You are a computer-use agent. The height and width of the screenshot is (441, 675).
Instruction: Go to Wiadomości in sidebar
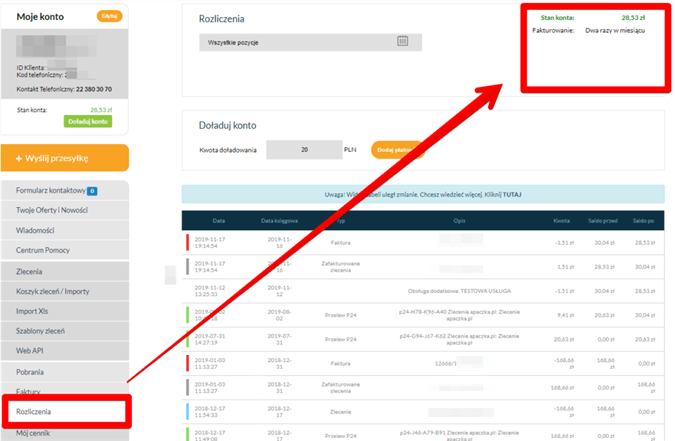coord(35,229)
